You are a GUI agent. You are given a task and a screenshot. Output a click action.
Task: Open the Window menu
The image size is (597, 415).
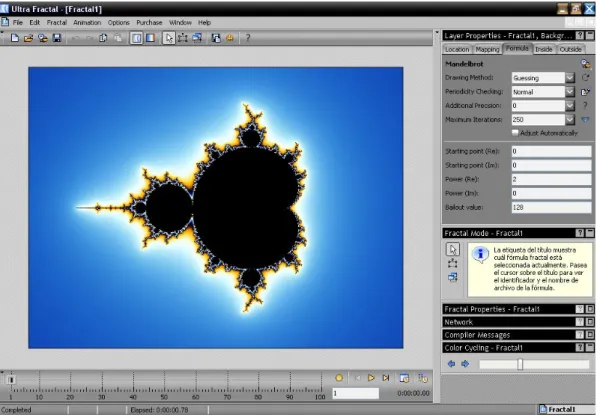(180, 22)
